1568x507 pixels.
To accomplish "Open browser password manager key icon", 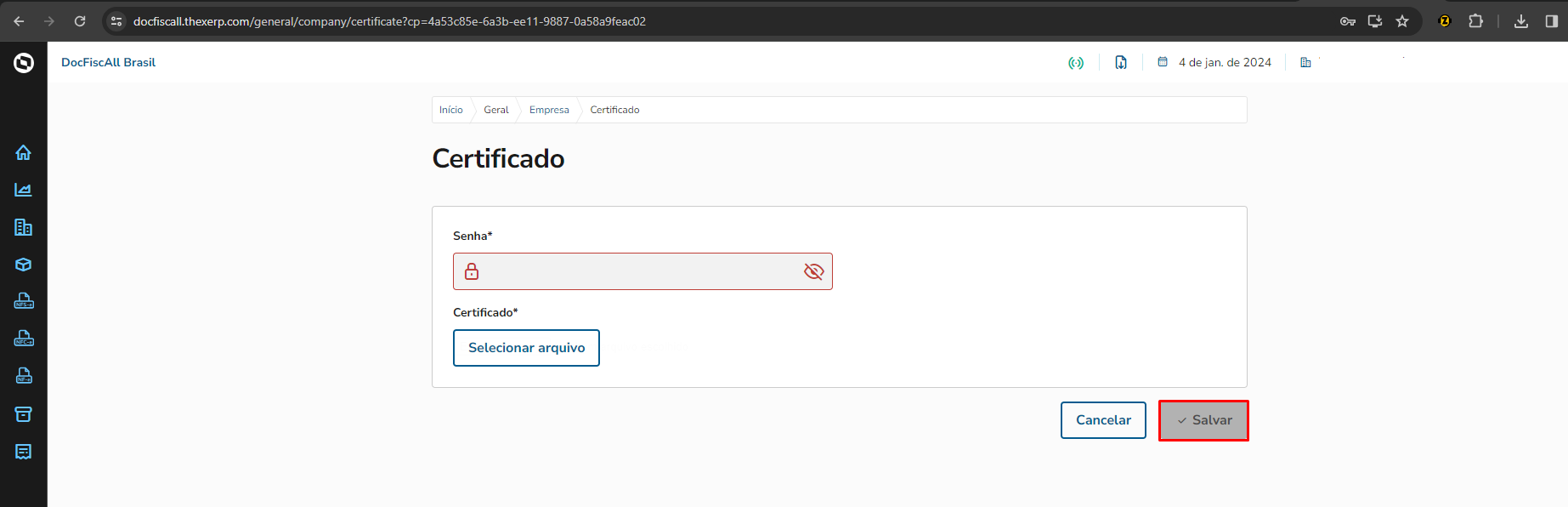I will point(1348,21).
